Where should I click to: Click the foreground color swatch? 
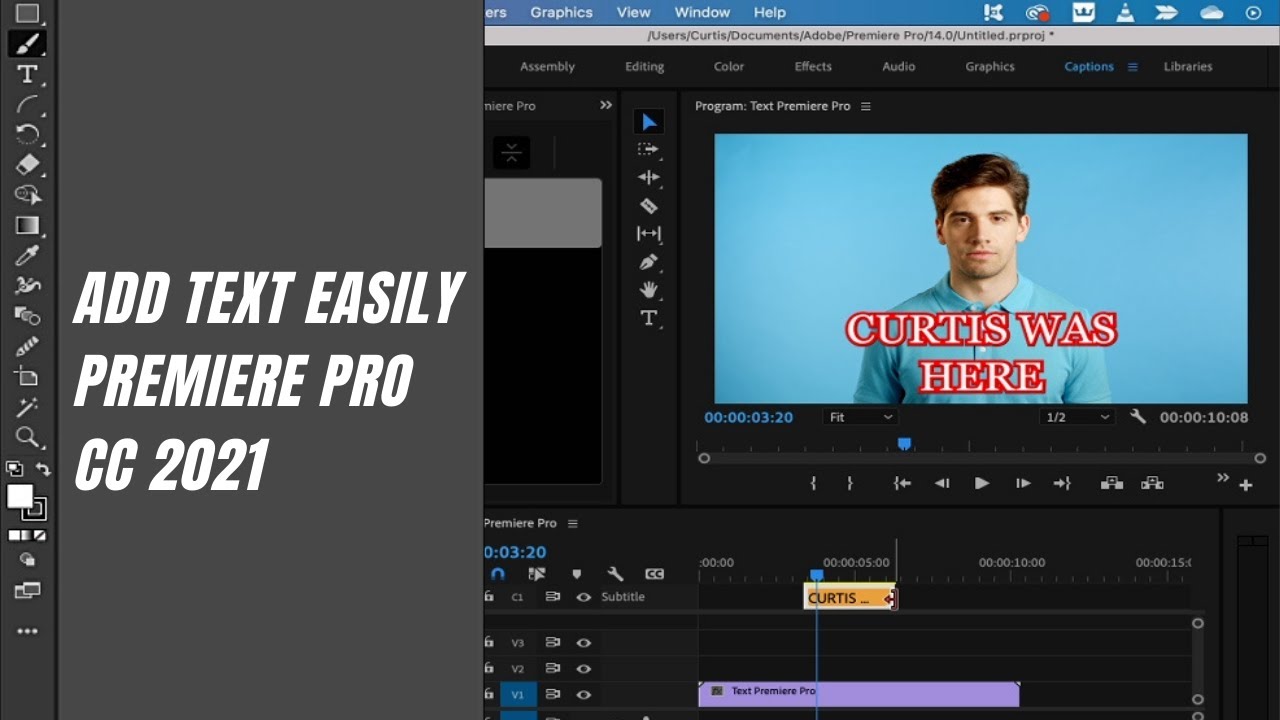pos(19,496)
